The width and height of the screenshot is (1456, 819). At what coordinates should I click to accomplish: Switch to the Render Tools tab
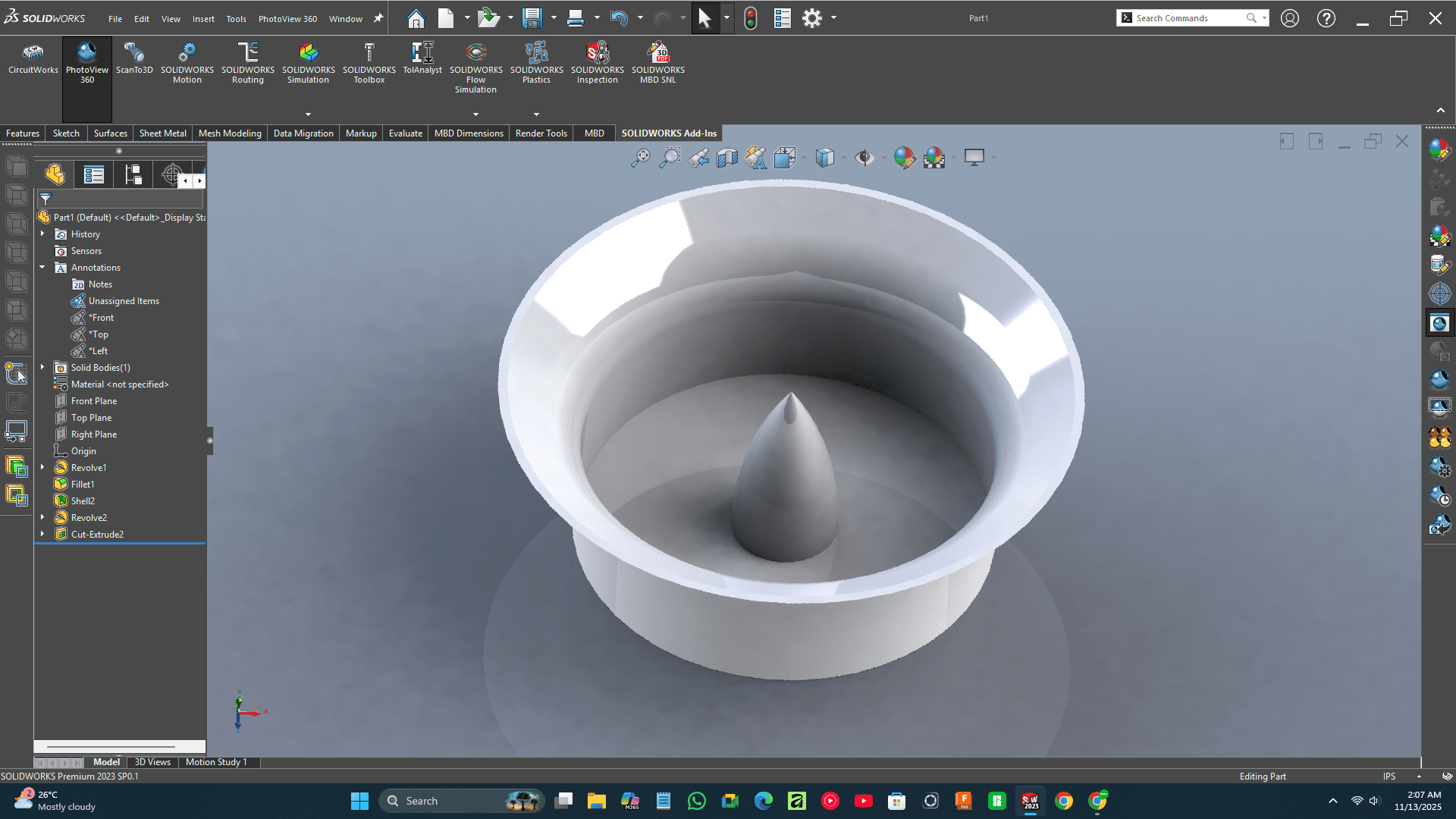tap(541, 133)
